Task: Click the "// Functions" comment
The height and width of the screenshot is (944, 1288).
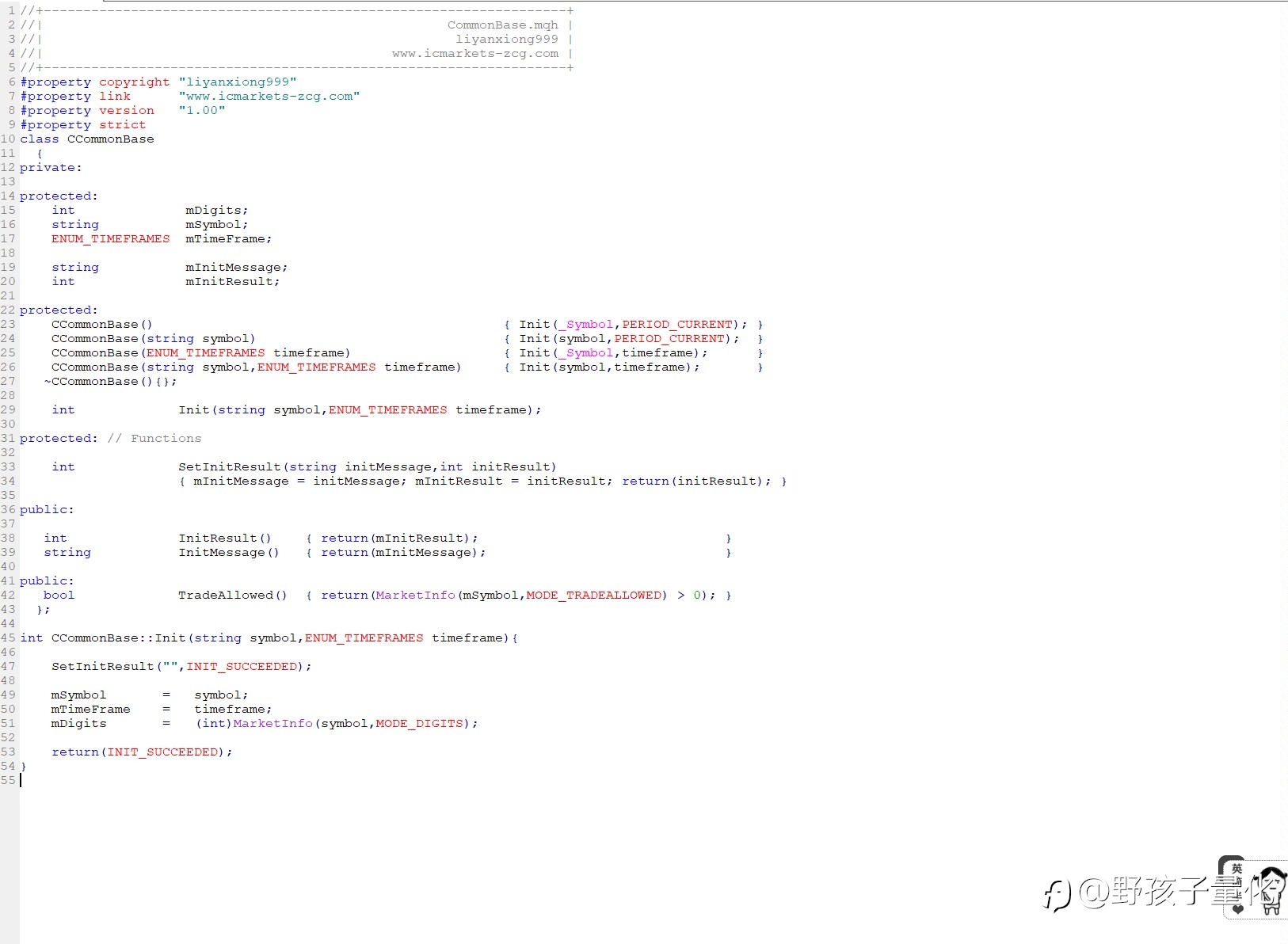Action: tap(154, 438)
